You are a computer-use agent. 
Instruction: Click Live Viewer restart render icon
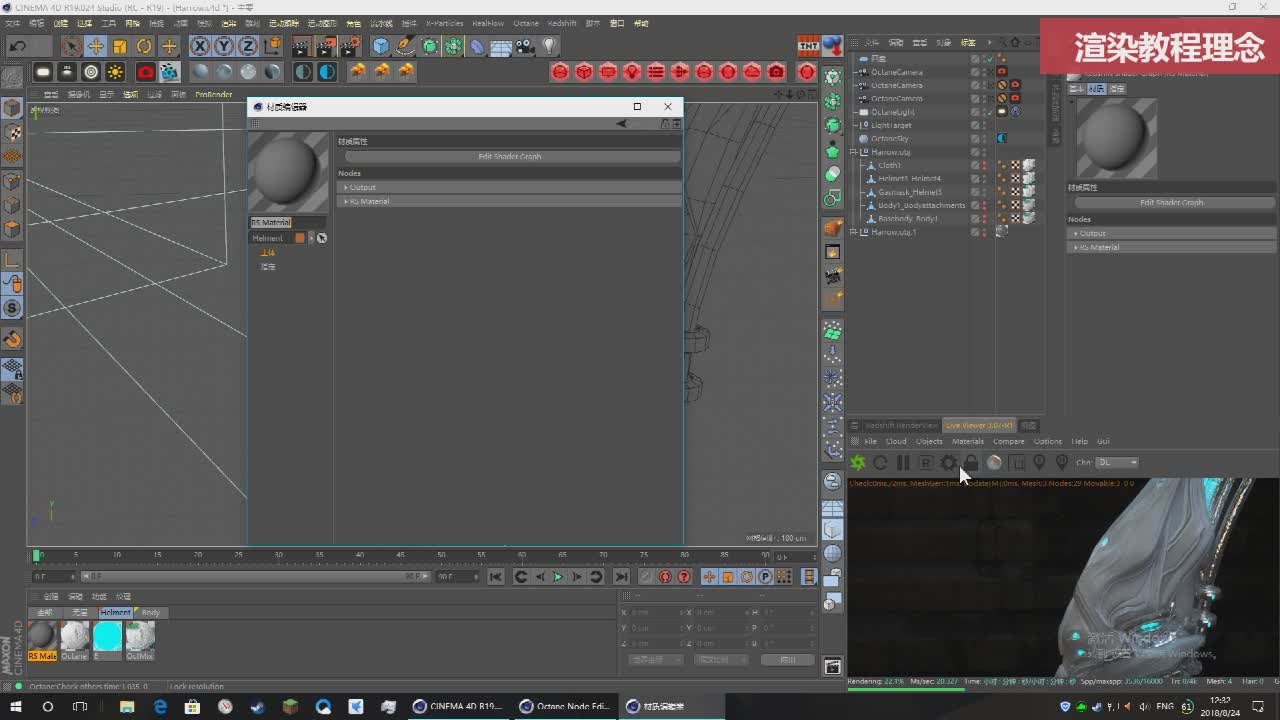coord(880,462)
